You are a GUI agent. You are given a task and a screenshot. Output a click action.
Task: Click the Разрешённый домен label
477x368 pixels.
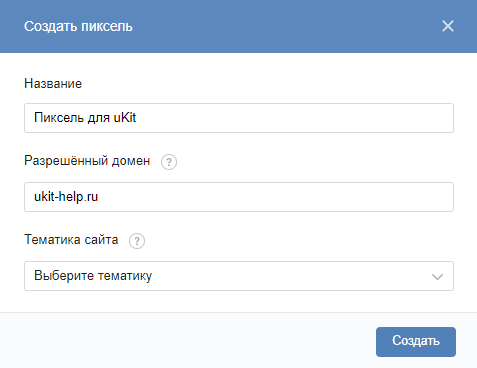pos(87,161)
